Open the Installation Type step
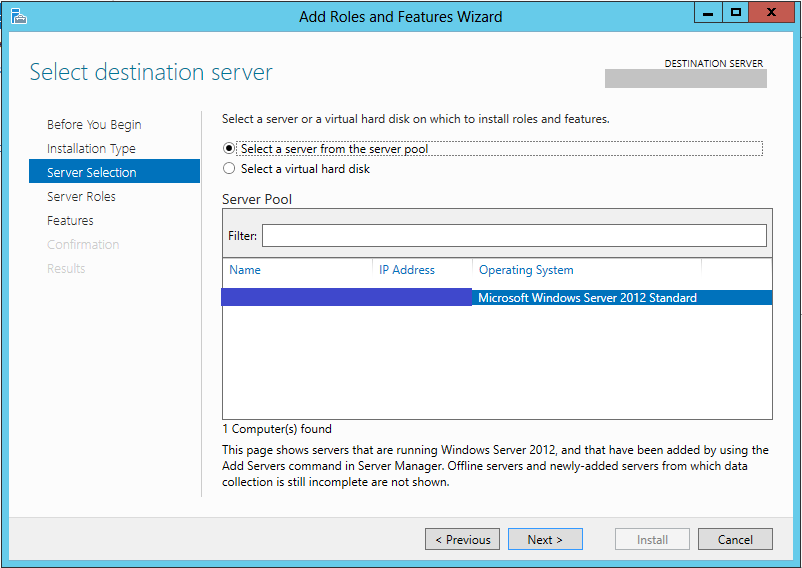The height and width of the screenshot is (568, 802). pos(91,148)
